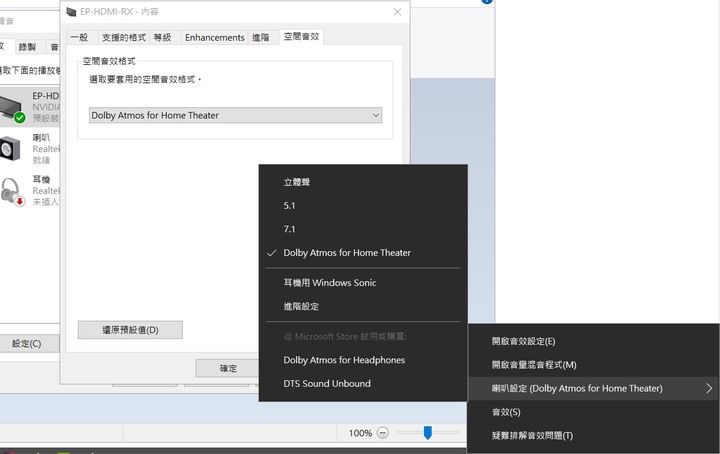
Task: Select 耳機用 Windows Sonic option
Action: pos(363,283)
